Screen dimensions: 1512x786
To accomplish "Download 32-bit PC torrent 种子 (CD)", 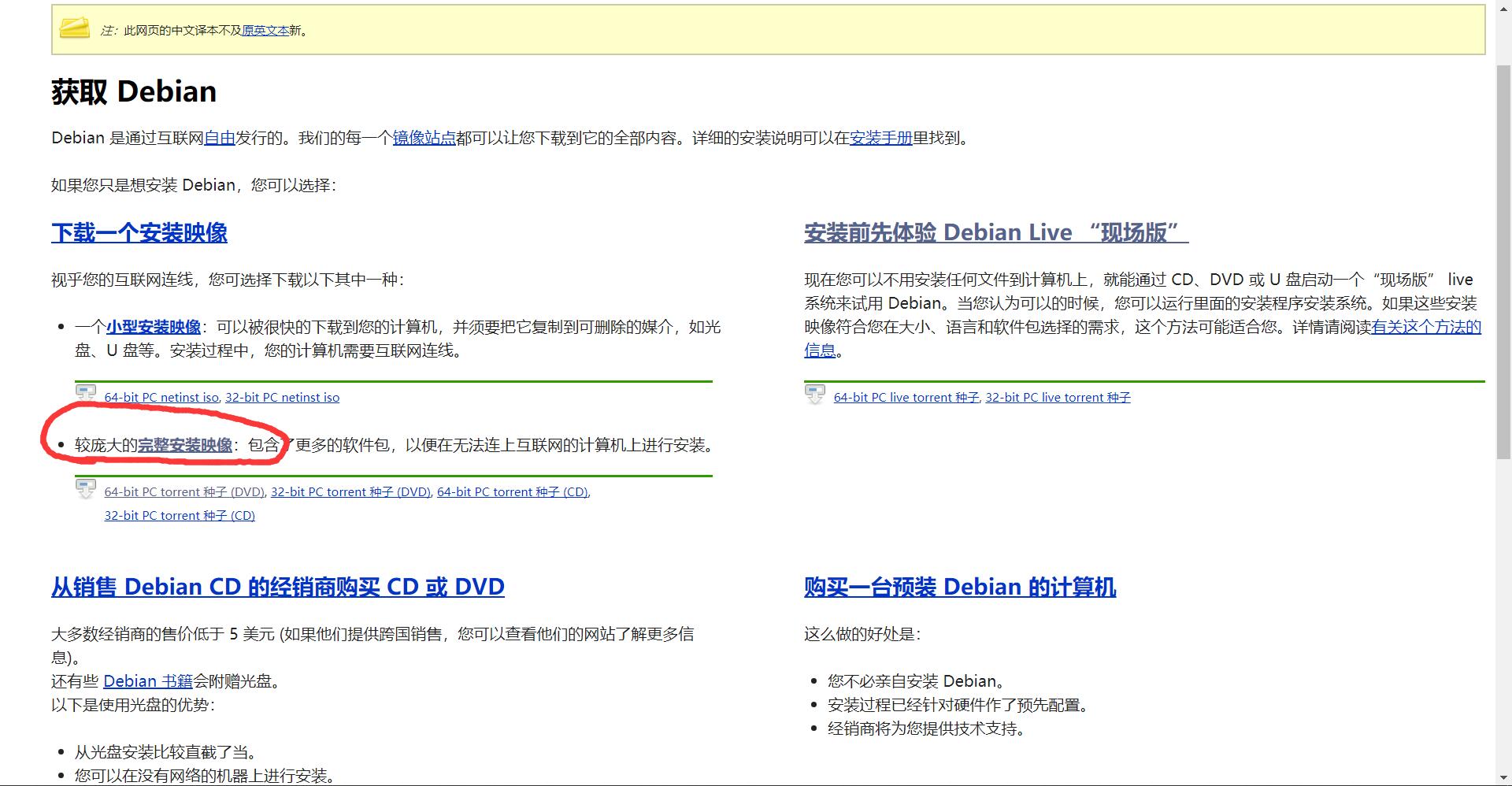I will [x=180, y=516].
